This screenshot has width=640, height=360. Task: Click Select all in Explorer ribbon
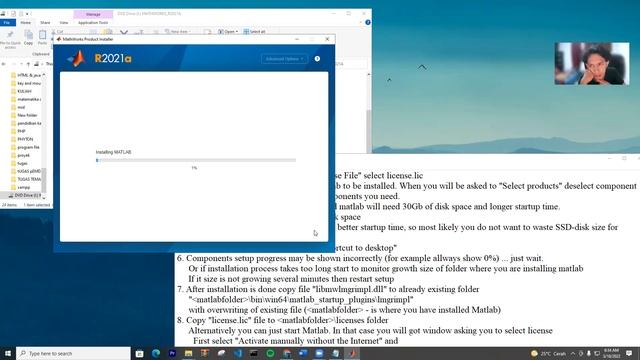point(255,31)
